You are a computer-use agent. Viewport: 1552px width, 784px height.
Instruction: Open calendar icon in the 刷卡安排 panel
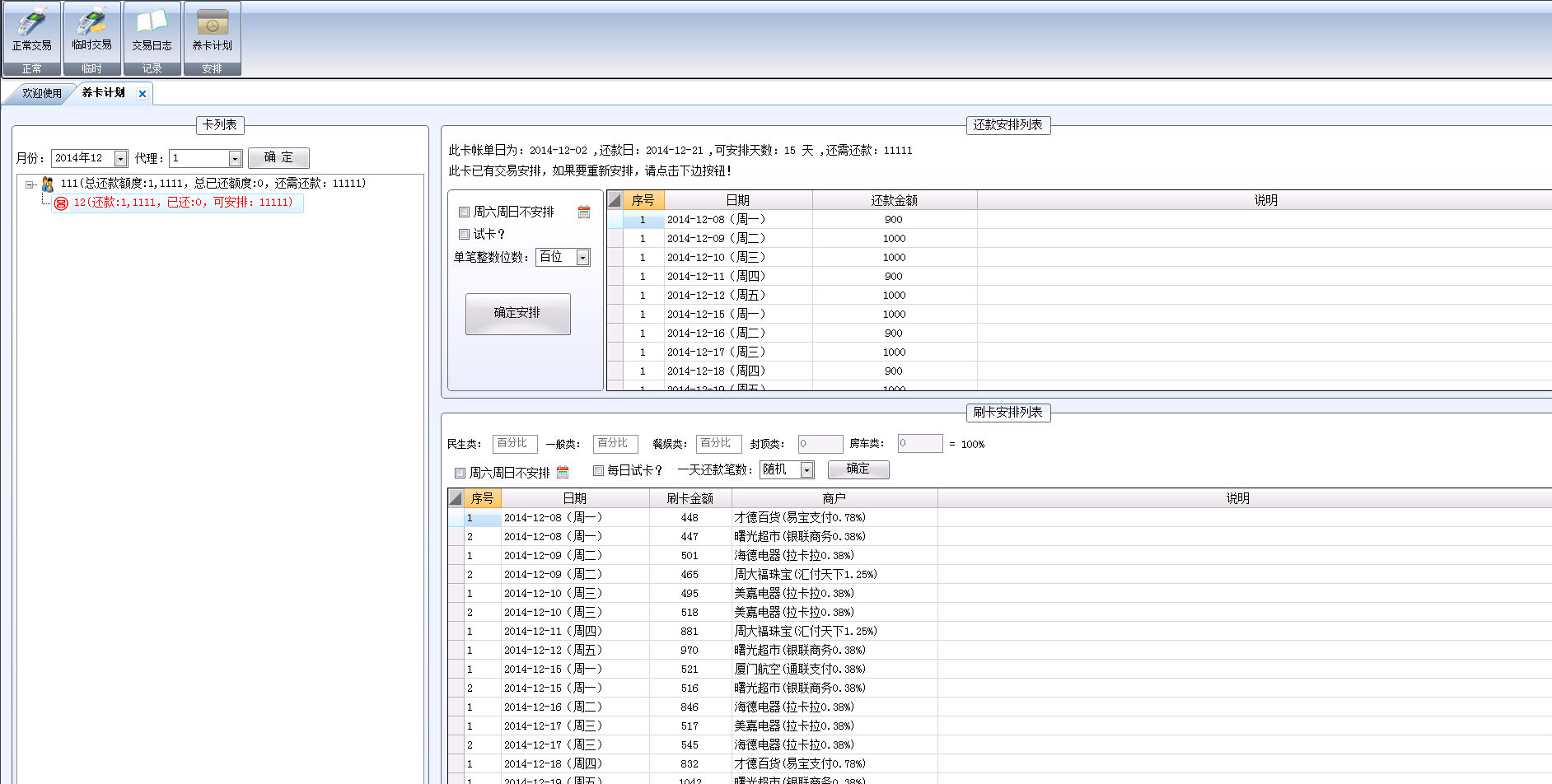[563, 473]
